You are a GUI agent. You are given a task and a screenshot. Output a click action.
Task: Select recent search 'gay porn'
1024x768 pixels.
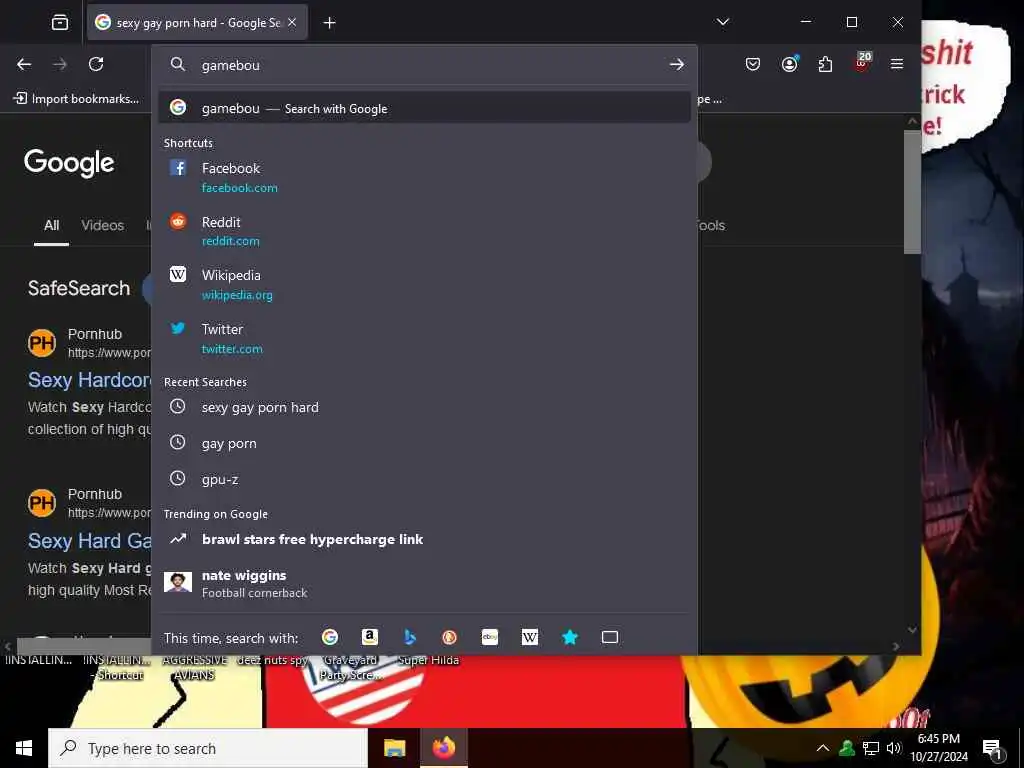pyautogui.click(x=424, y=443)
